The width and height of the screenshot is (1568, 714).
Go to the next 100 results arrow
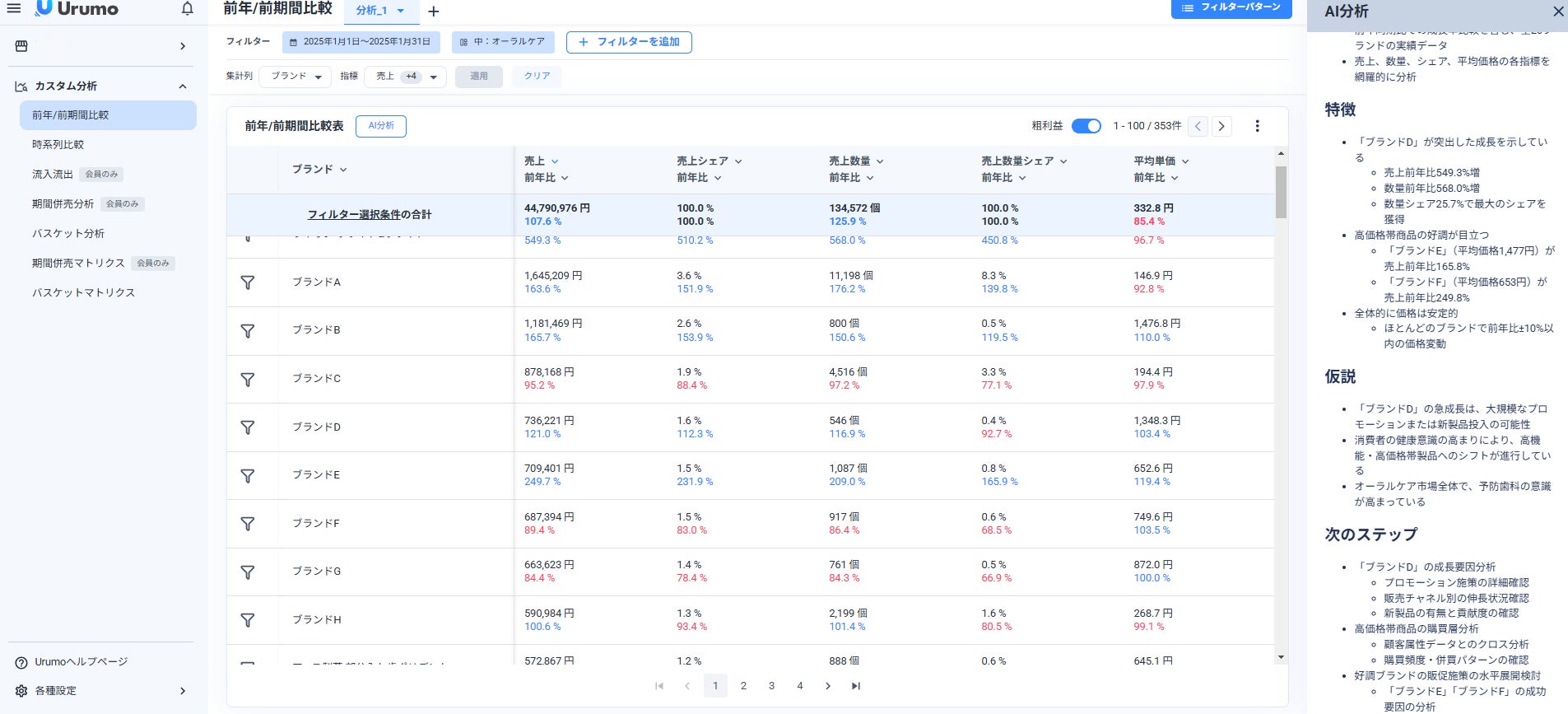point(1221,126)
